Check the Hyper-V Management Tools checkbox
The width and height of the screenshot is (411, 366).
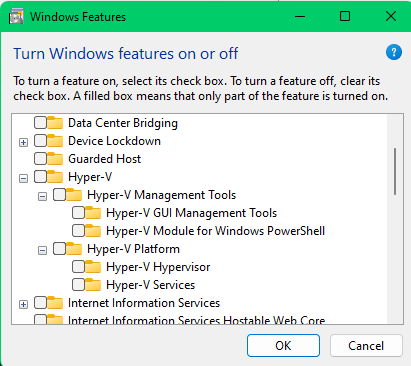(59, 195)
